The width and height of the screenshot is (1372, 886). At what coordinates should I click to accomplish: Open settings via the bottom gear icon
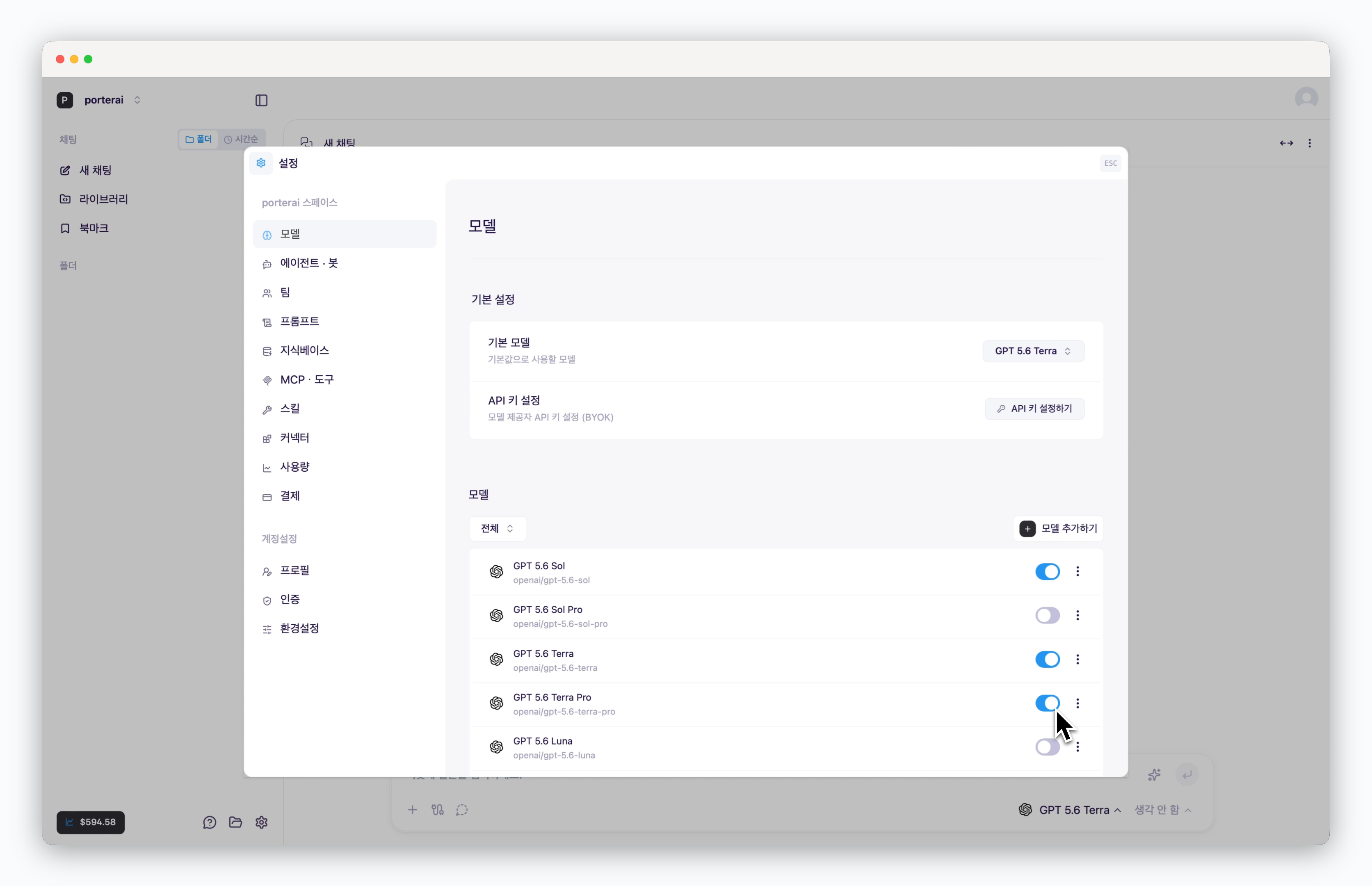pos(262,822)
